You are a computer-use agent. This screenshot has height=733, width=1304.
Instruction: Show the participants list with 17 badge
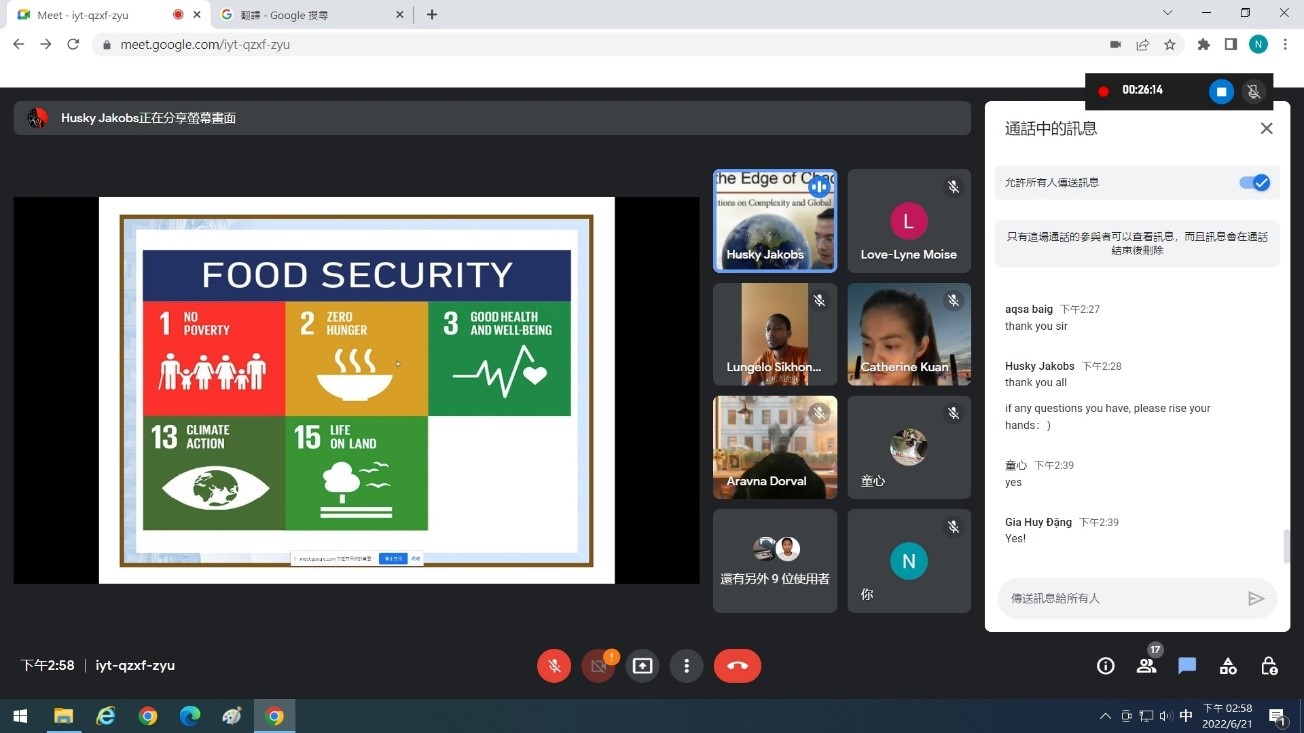point(1146,666)
